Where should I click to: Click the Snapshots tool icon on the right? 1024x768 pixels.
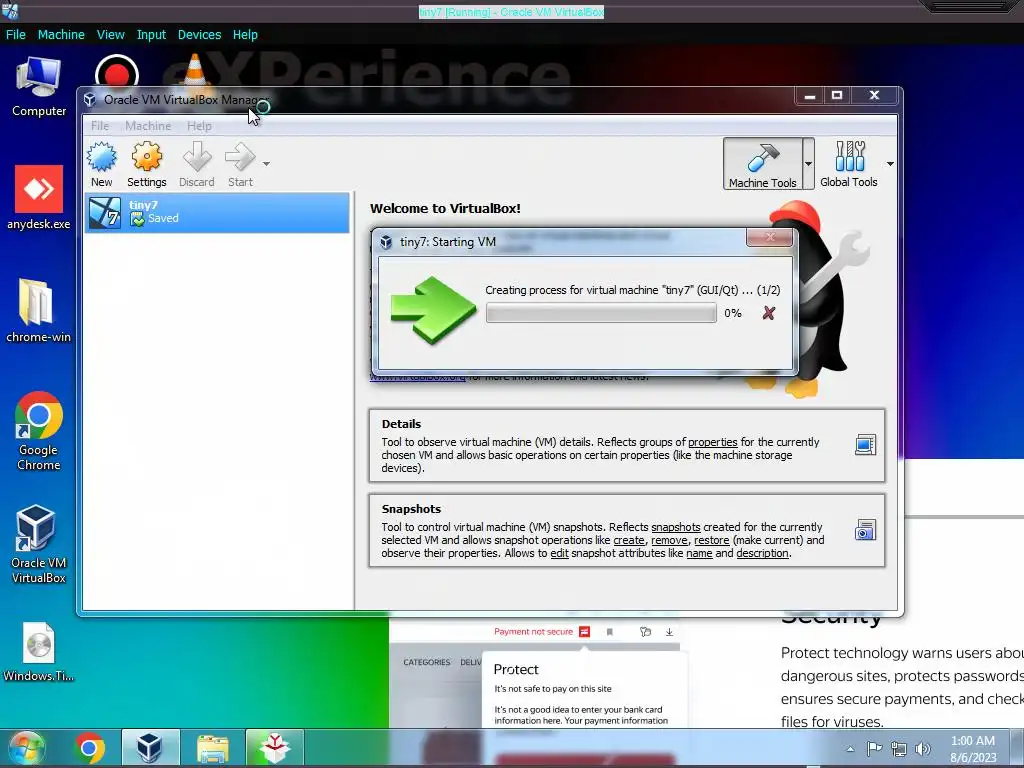pyautogui.click(x=865, y=530)
